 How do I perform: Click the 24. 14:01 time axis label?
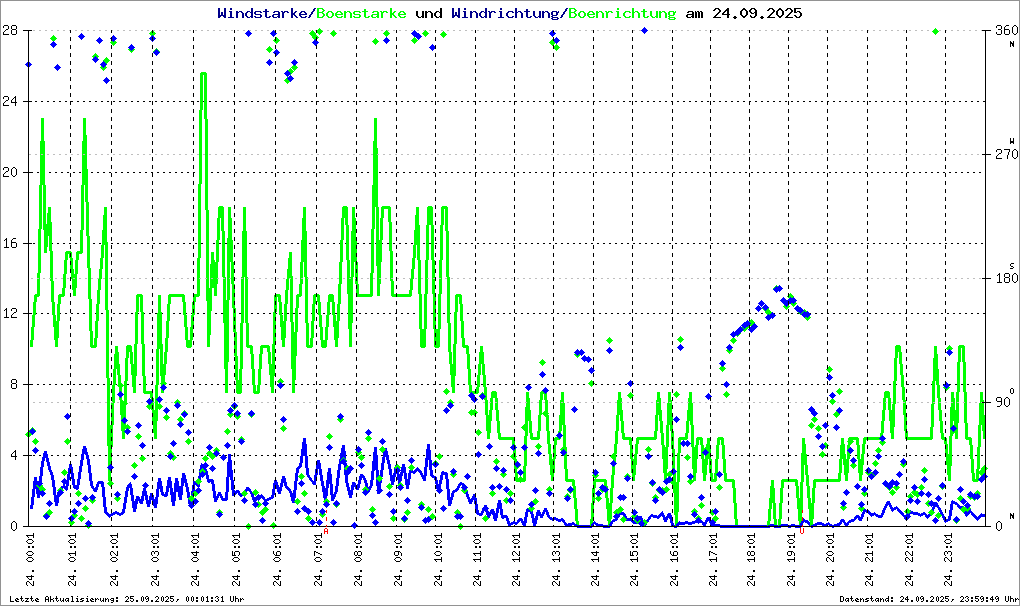coord(595,559)
